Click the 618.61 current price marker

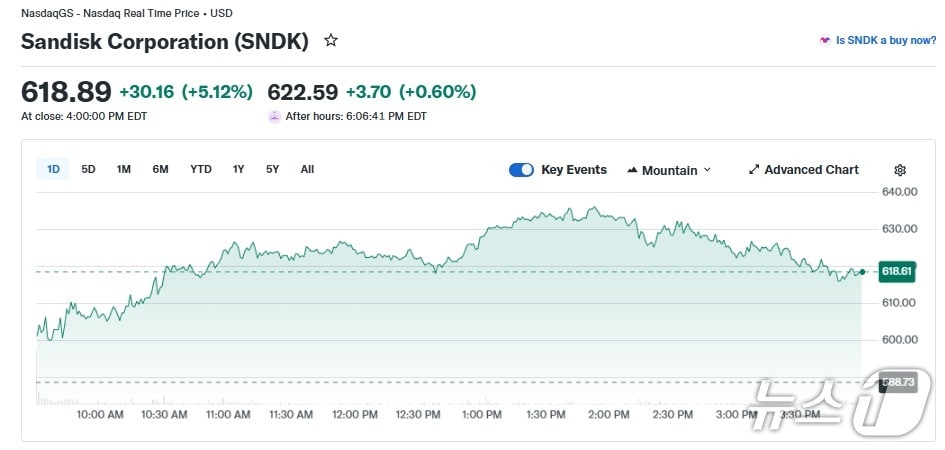pyautogui.click(x=897, y=271)
